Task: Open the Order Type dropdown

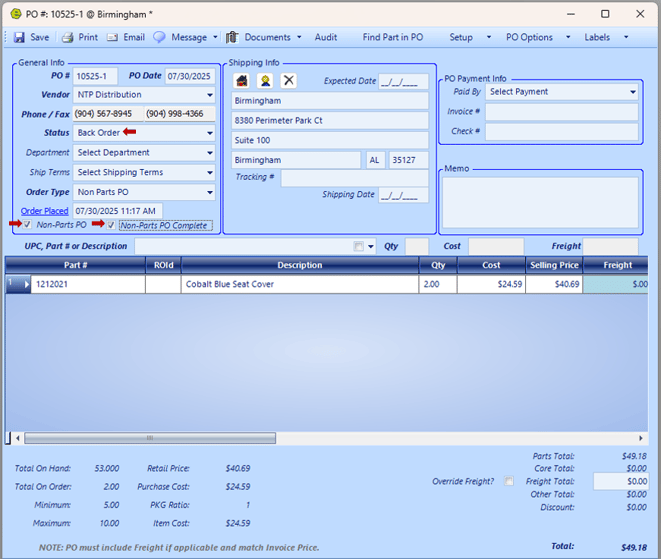Action: (210, 192)
